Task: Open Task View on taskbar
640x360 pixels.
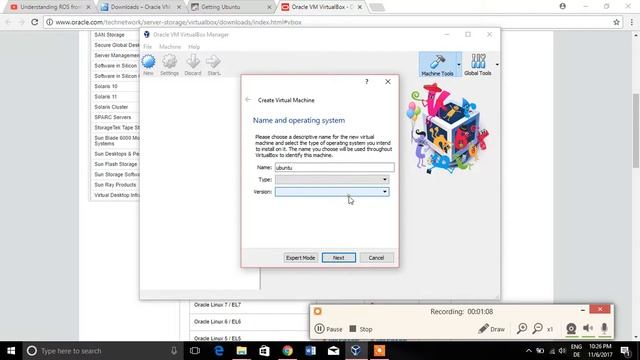Action: click(x=195, y=351)
